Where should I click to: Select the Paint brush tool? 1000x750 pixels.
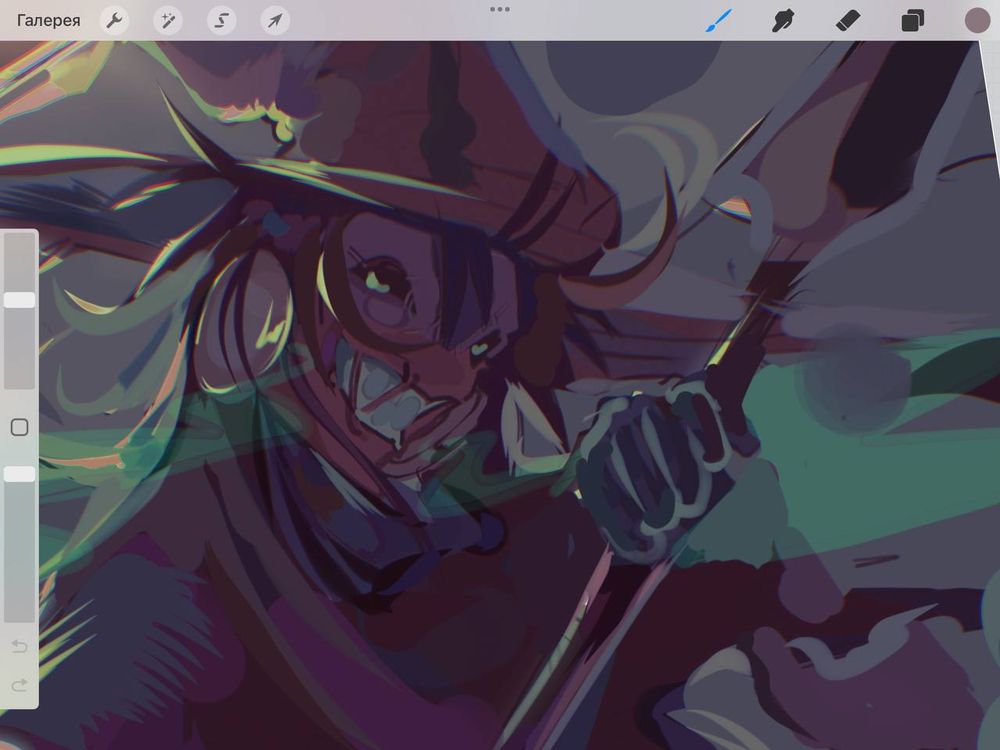click(x=719, y=20)
